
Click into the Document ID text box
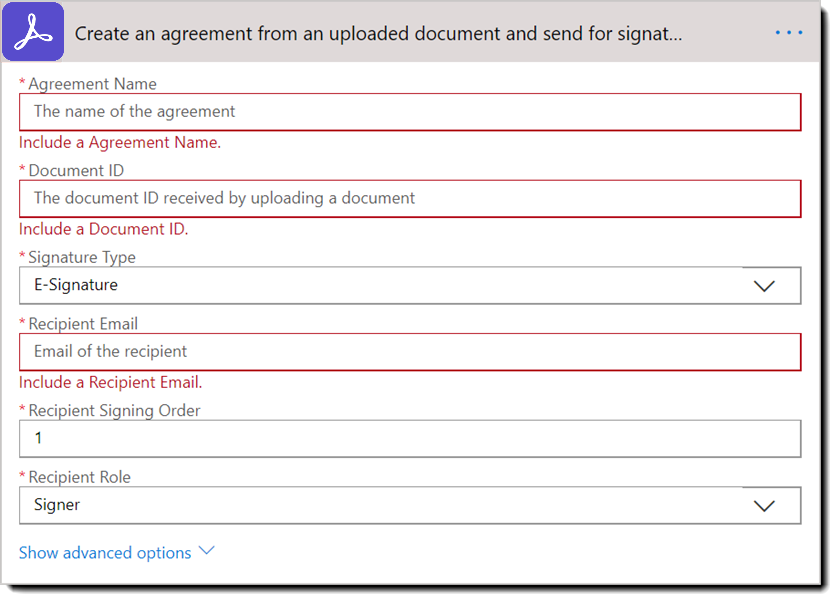[410, 199]
